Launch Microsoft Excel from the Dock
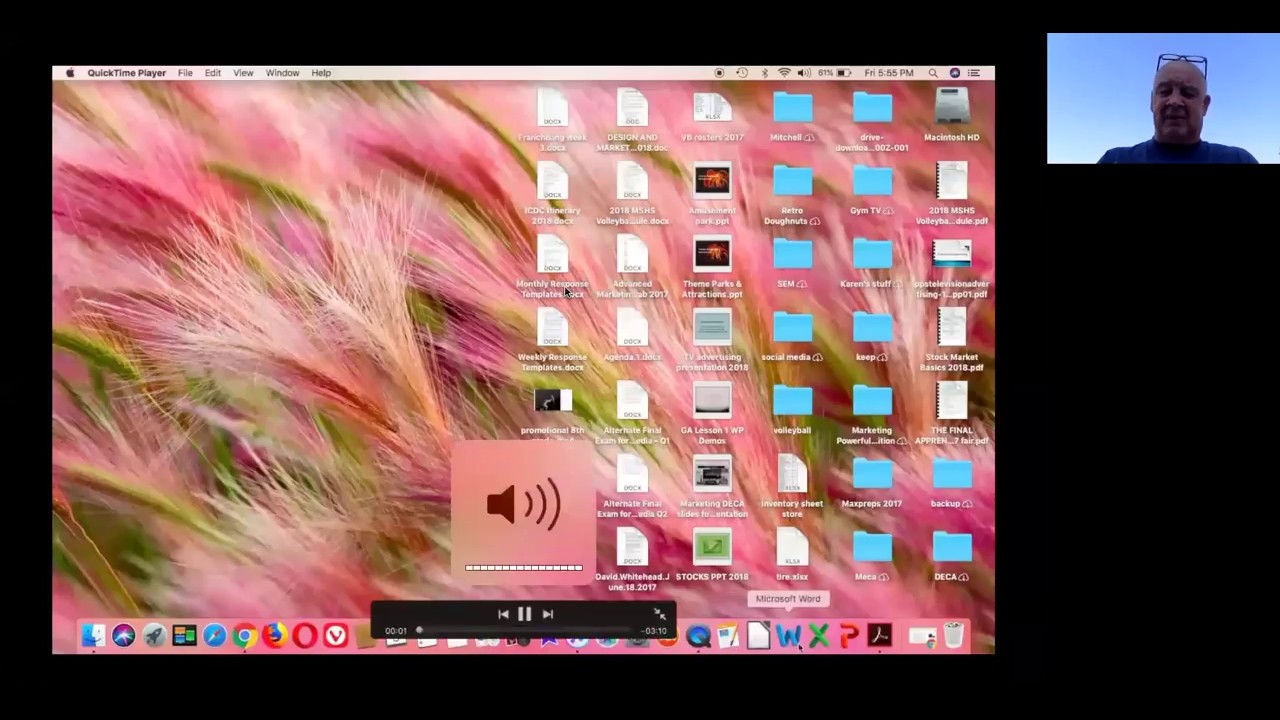This screenshot has width=1280, height=720. tap(819, 636)
